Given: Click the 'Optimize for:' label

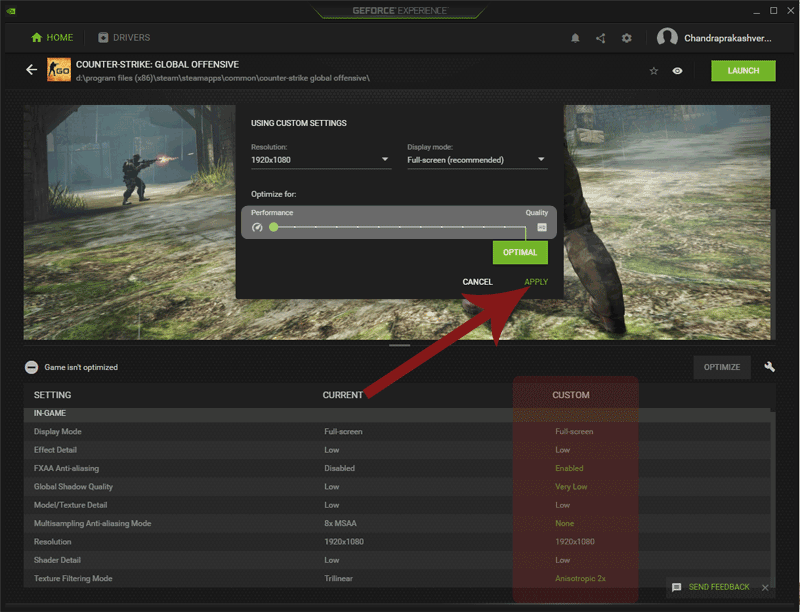Looking at the screenshot, I should [273, 194].
